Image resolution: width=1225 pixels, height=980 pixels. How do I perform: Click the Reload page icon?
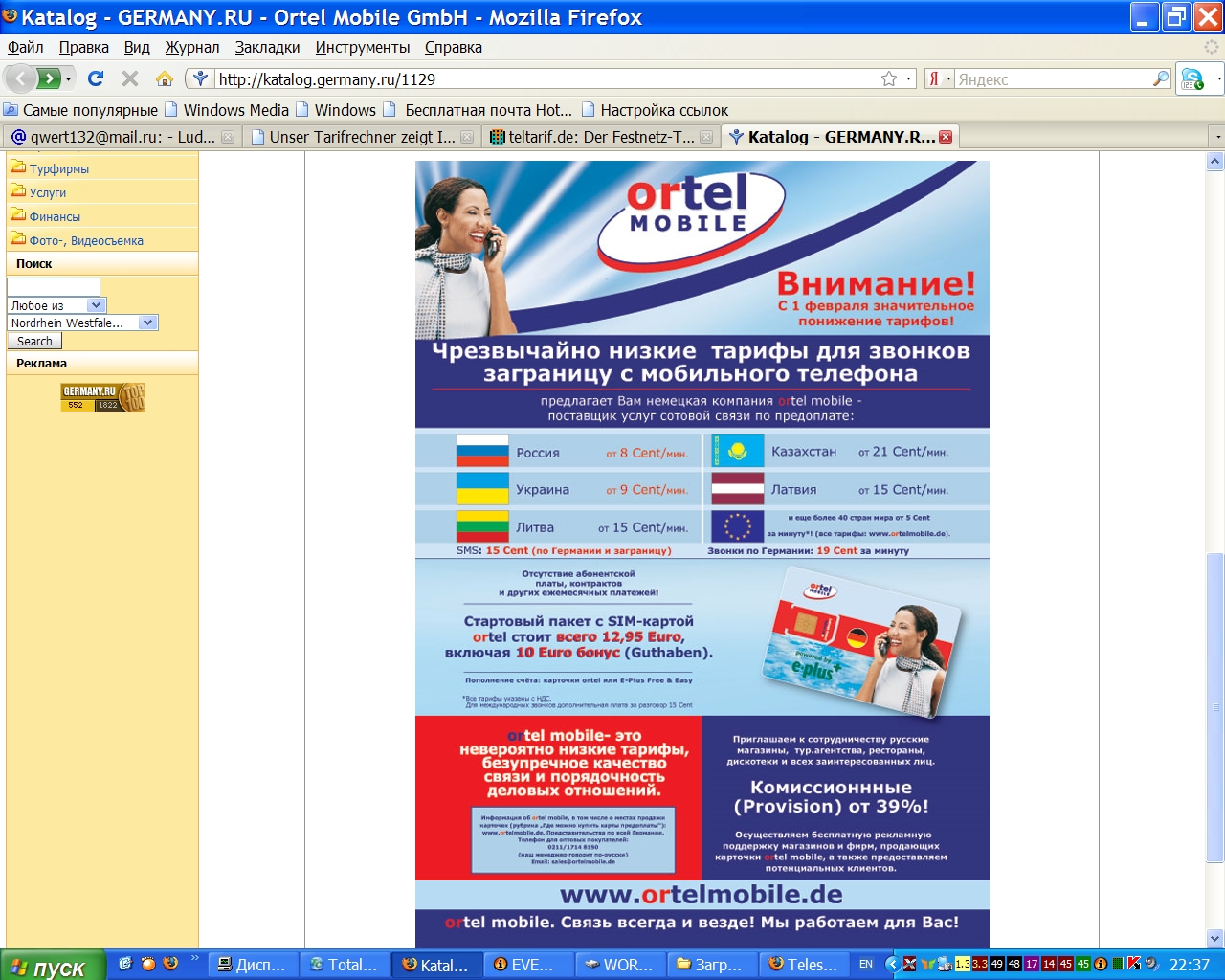tap(96, 78)
